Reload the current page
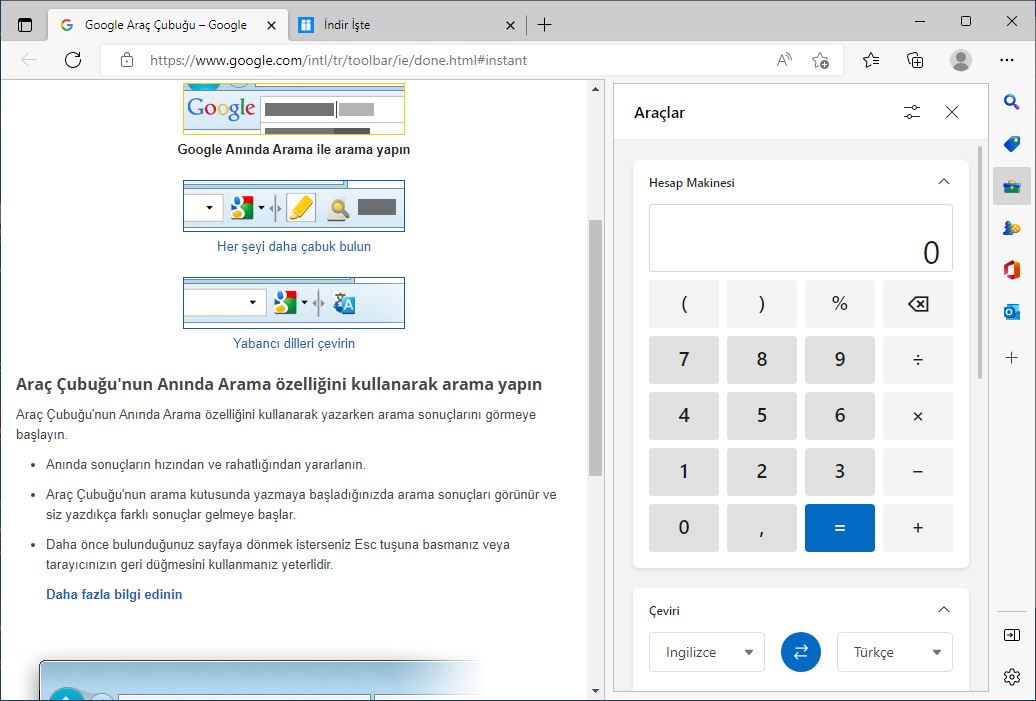The image size is (1036, 701). (73, 60)
